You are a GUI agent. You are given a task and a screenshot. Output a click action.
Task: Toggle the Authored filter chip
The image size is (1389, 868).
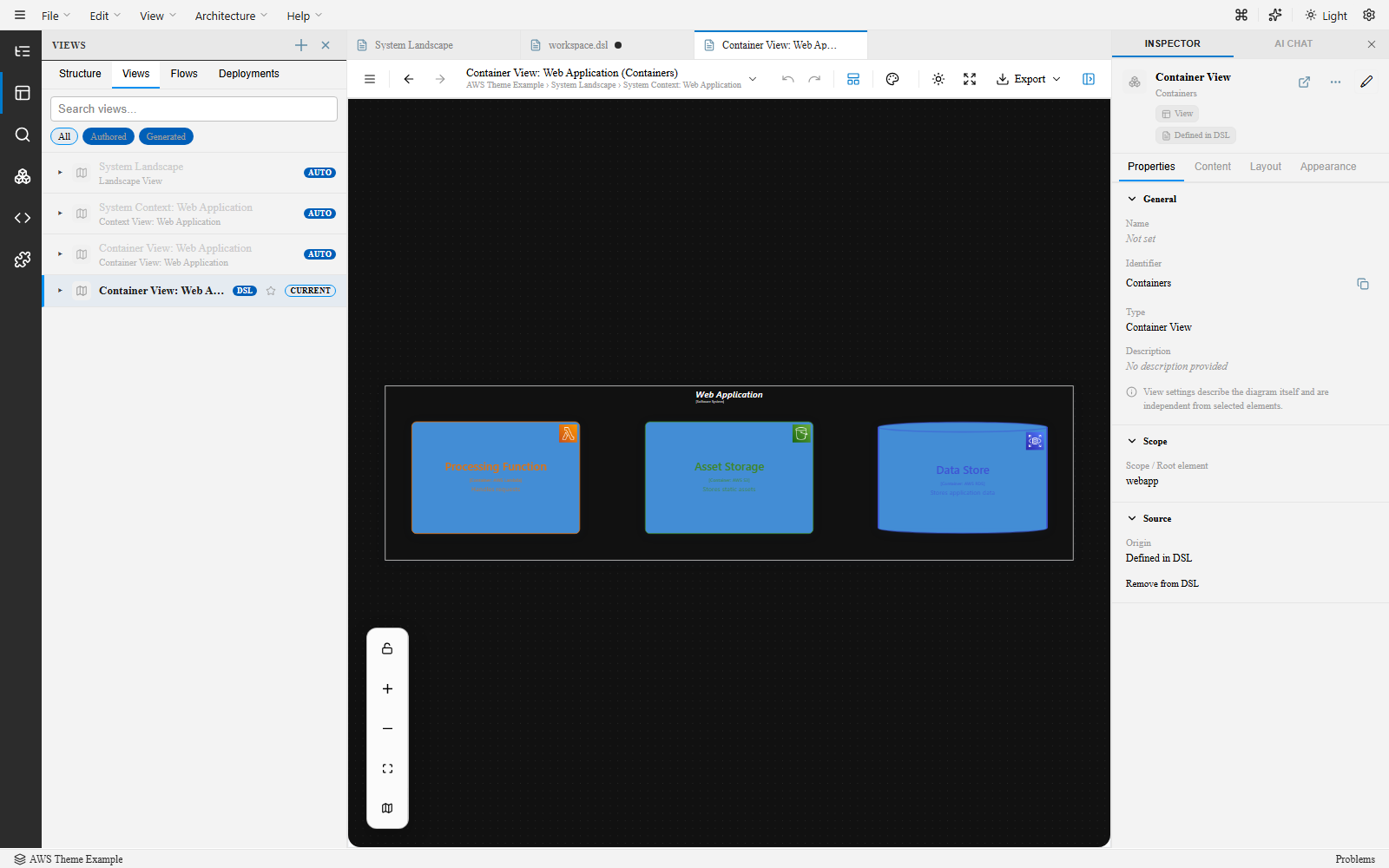[109, 136]
